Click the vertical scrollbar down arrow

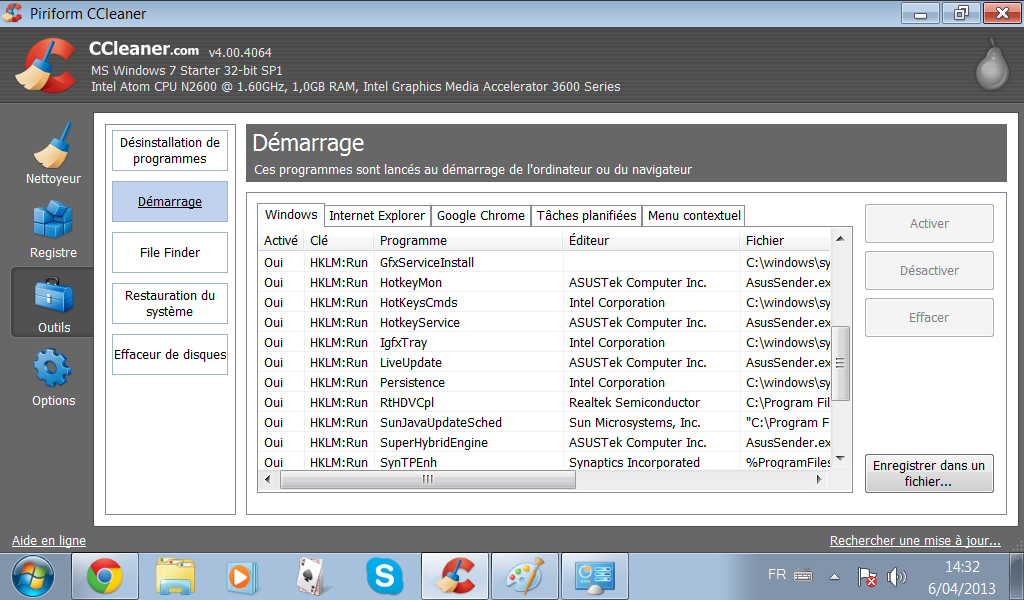coord(840,459)
